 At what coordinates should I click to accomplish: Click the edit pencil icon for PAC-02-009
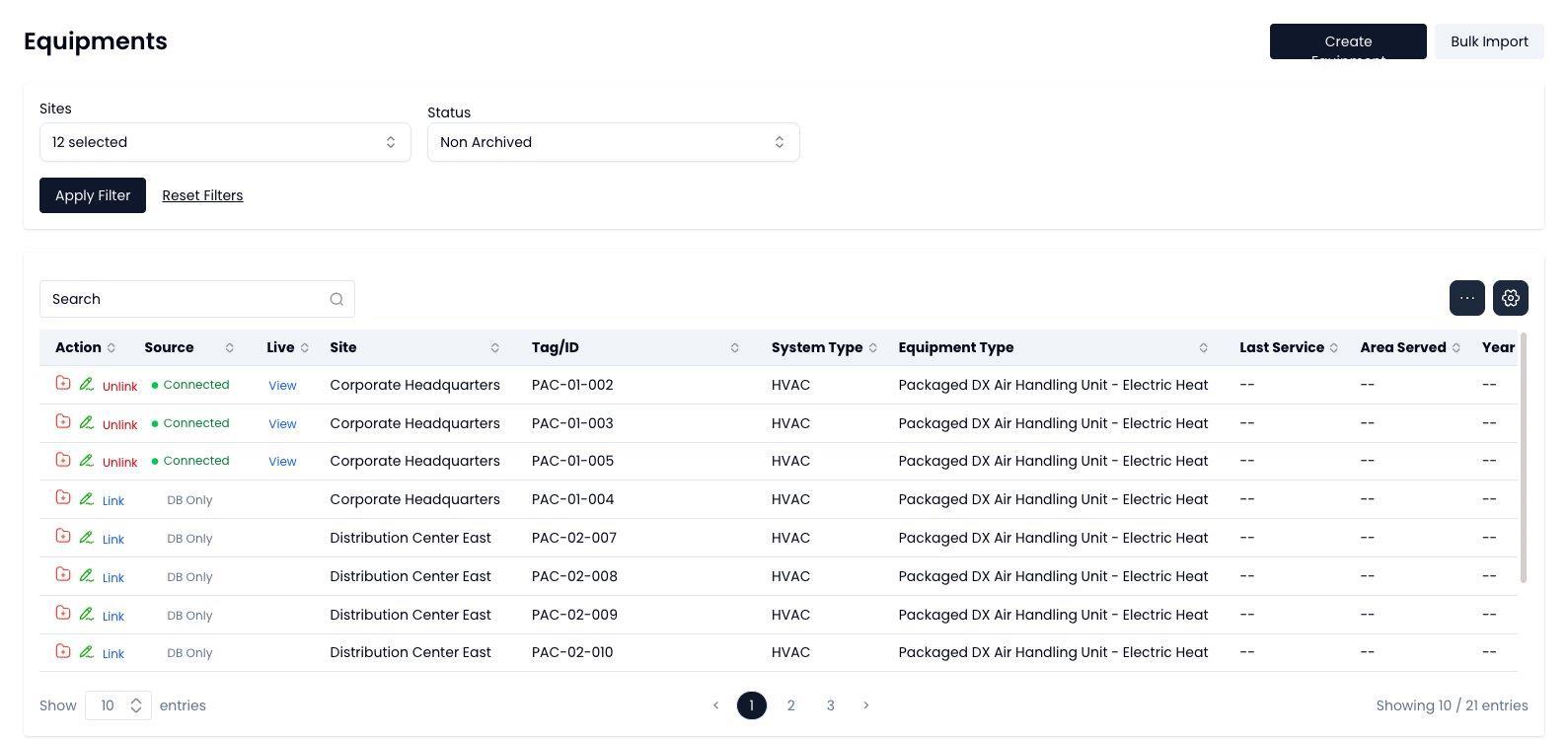[x=87, y=613]
